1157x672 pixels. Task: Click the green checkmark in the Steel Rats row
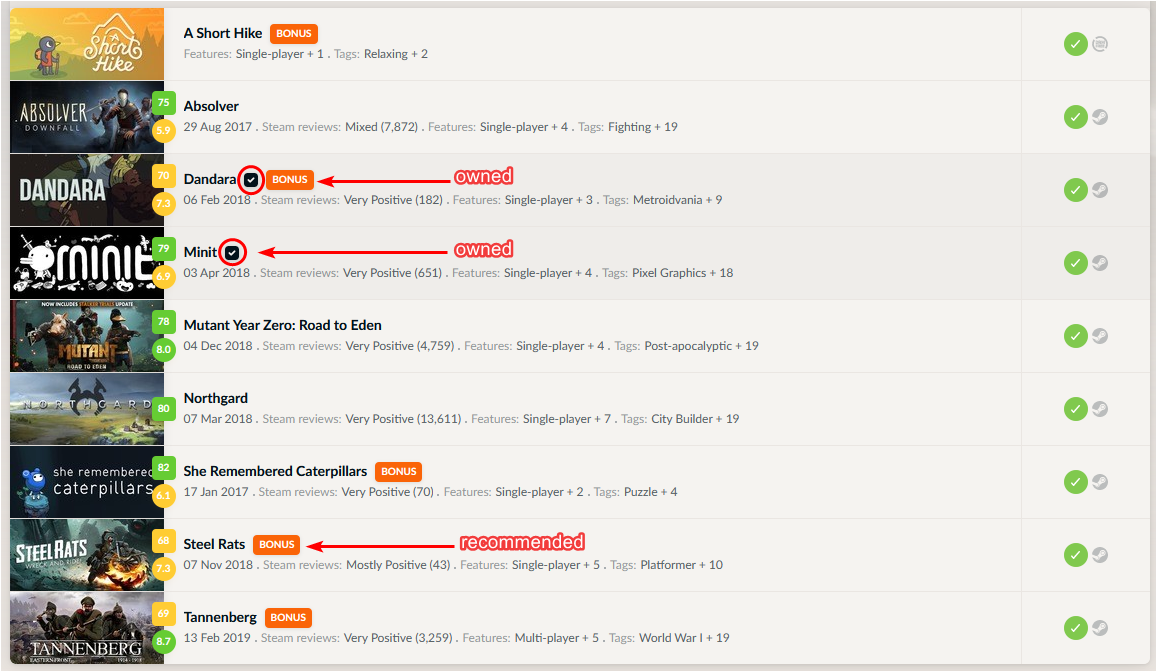(1075, 555)
